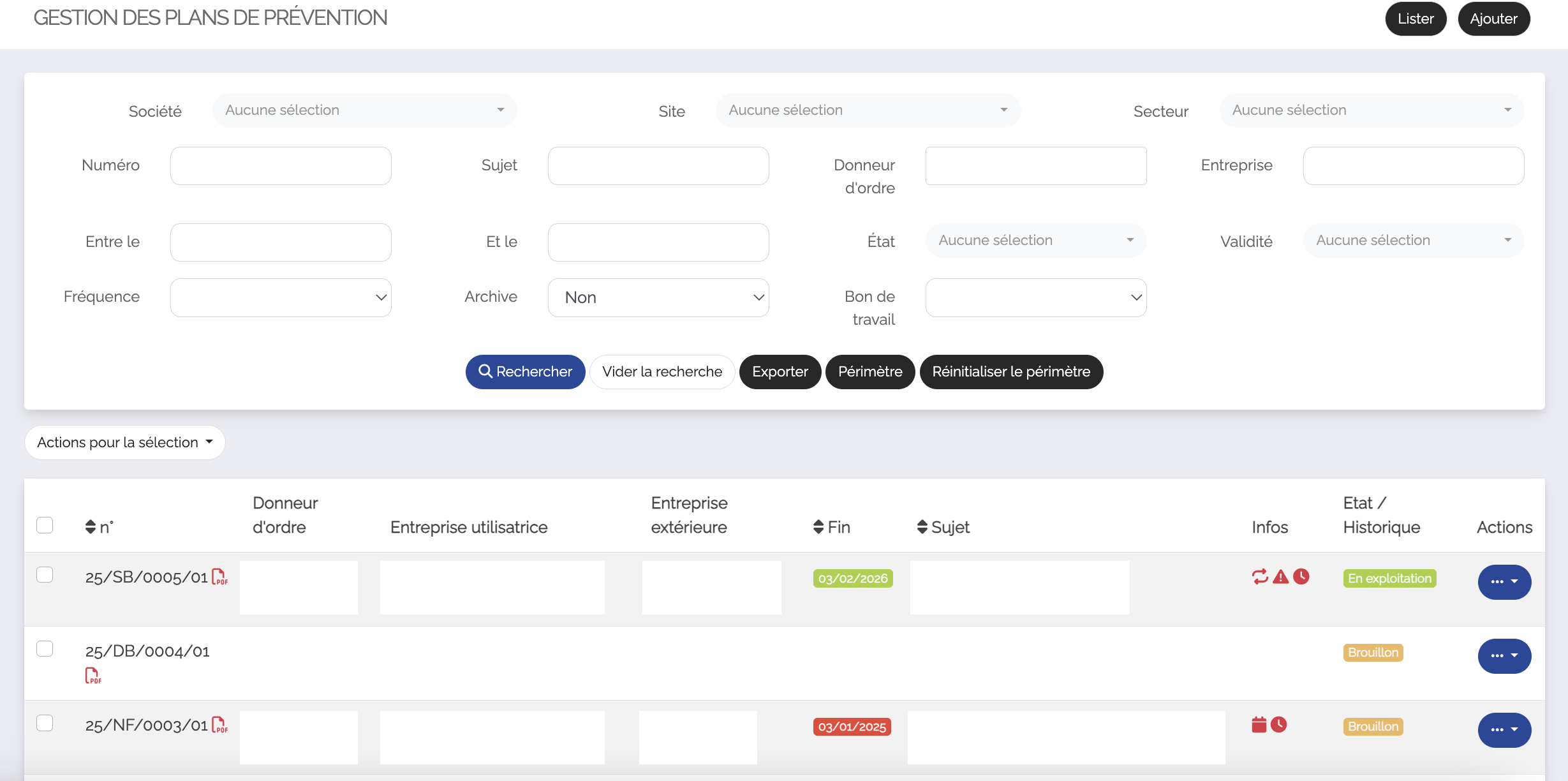Click the Lister button at top
This screenshot has height=781, width=1568.
(1415, 19)
